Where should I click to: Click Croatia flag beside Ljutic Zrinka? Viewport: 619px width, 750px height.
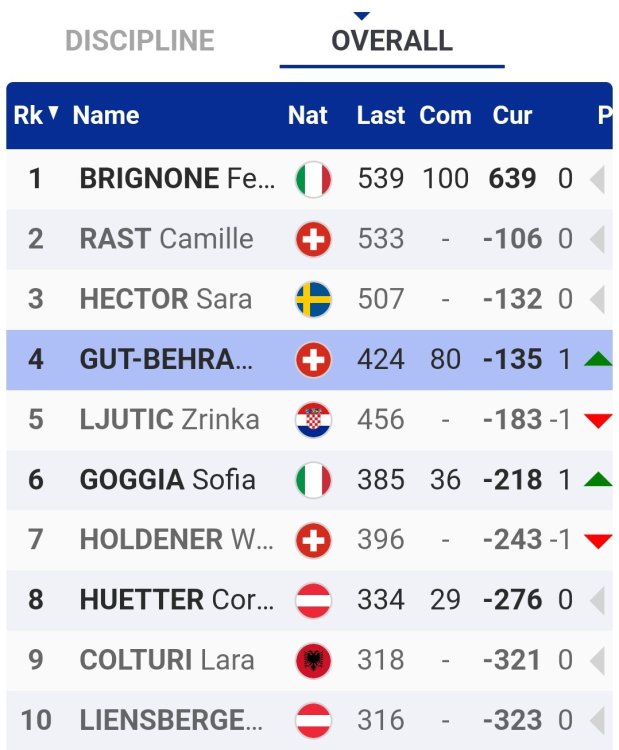point(313,420)
